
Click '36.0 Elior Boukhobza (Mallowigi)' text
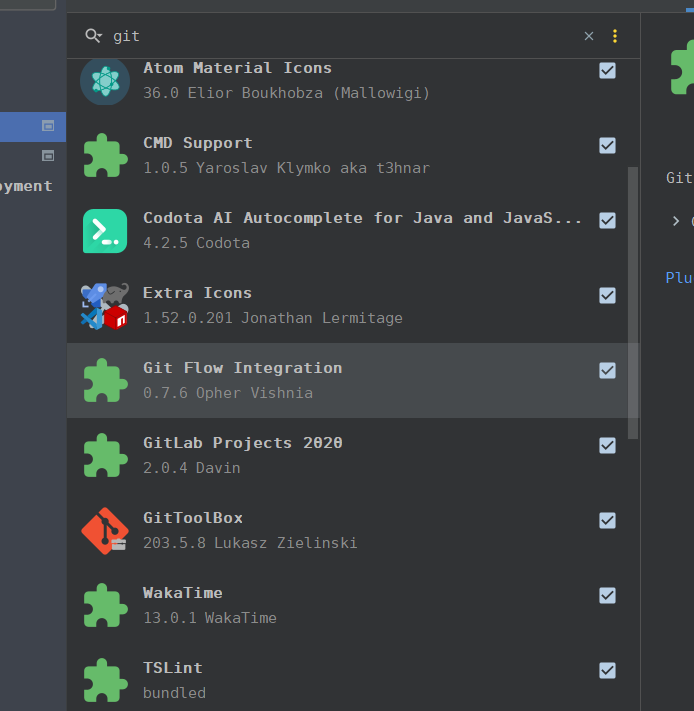286,93
